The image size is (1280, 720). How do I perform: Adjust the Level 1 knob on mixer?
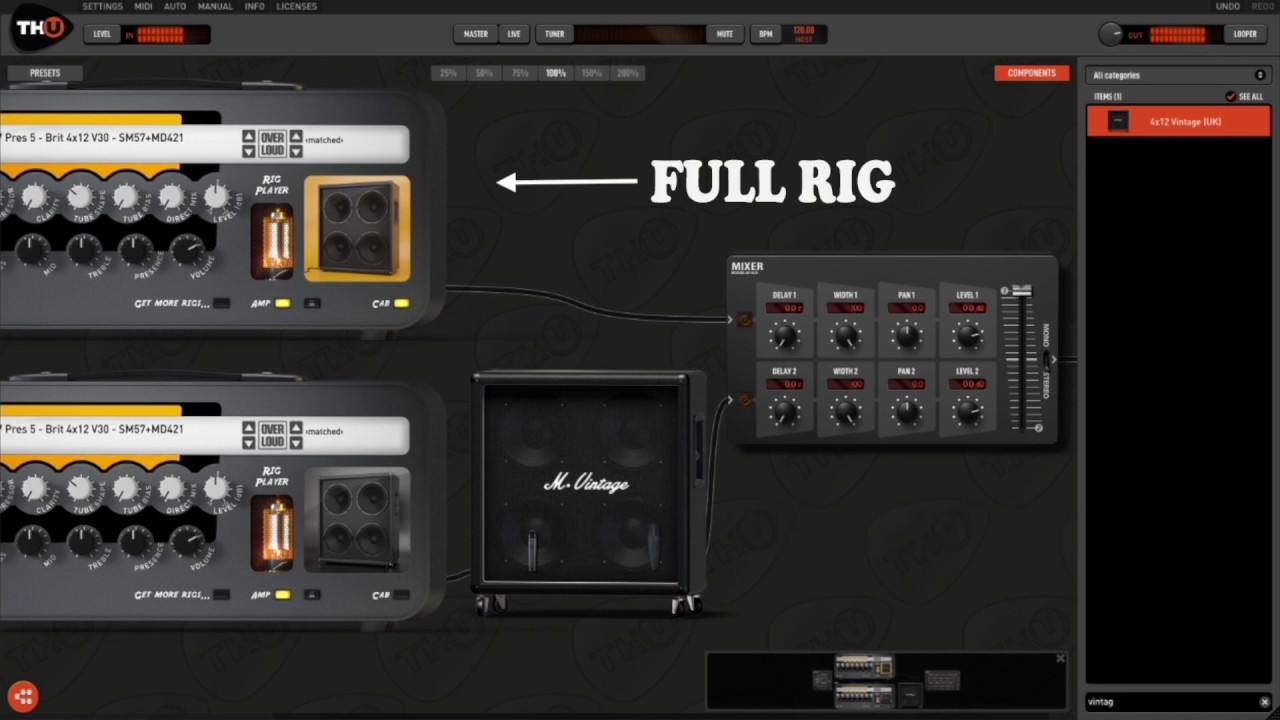pyautogui.click(x=968, y=336)
